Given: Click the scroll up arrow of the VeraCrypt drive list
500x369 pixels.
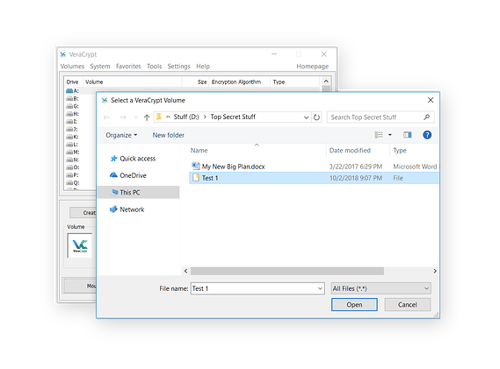Looking at the screenshot, I should coord(326,81).
